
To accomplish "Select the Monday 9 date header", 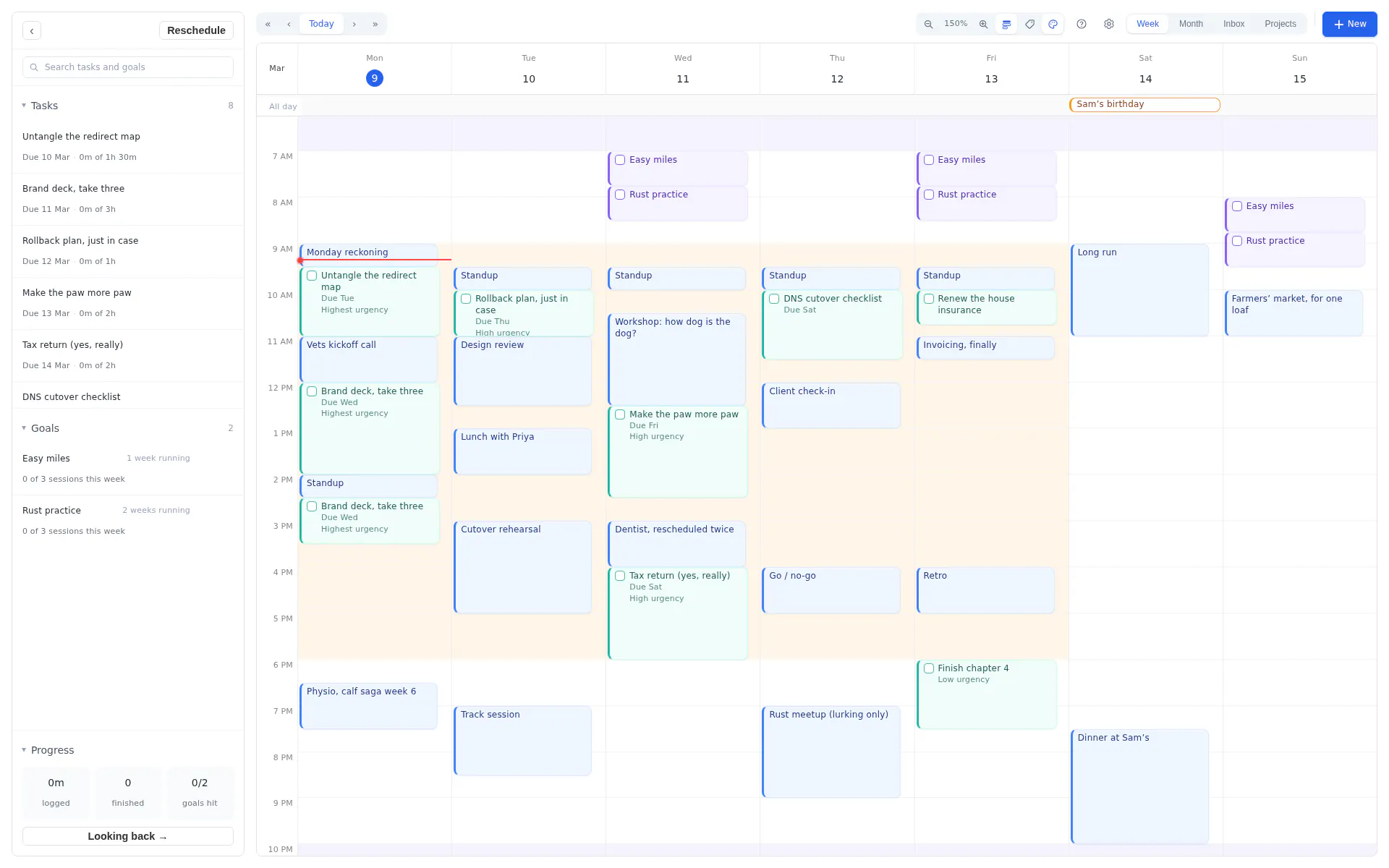I will pyautogui.click(x=374, y=78).
